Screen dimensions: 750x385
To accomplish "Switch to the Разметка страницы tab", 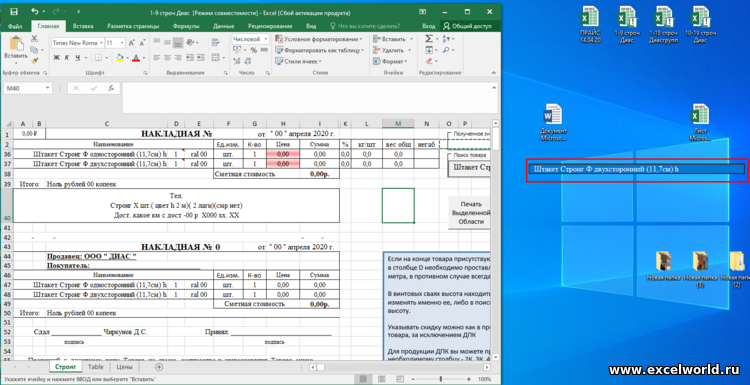I will tap(133, 27).
